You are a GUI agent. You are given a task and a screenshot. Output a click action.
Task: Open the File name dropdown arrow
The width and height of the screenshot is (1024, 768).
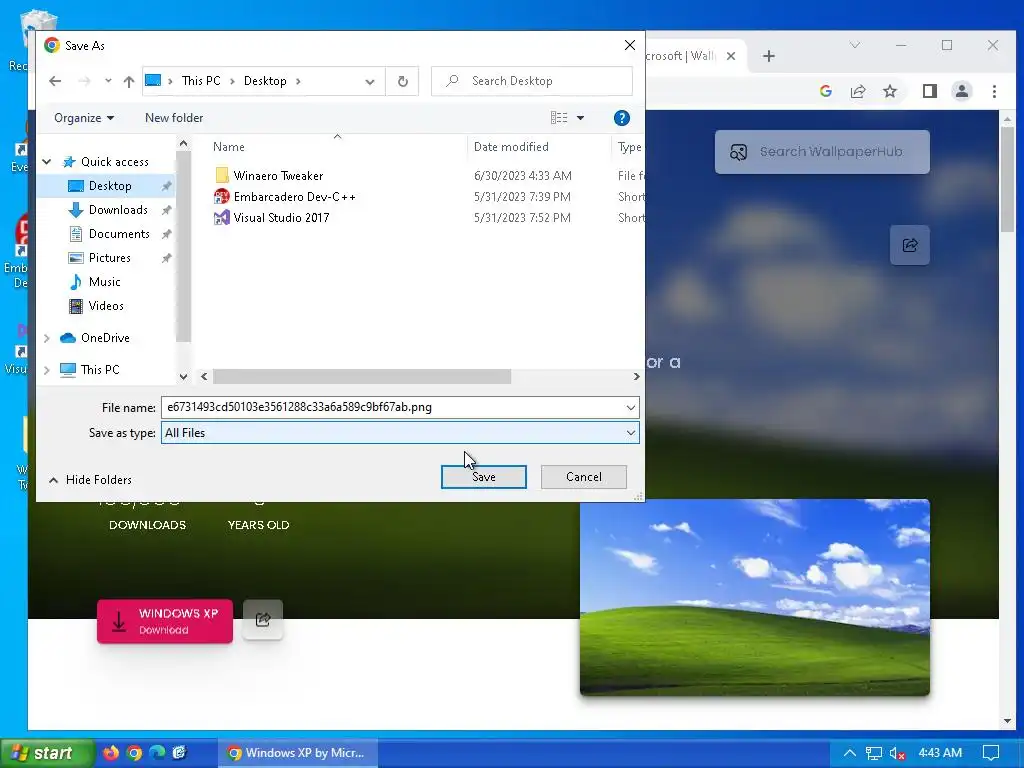[x=630, y=408]
